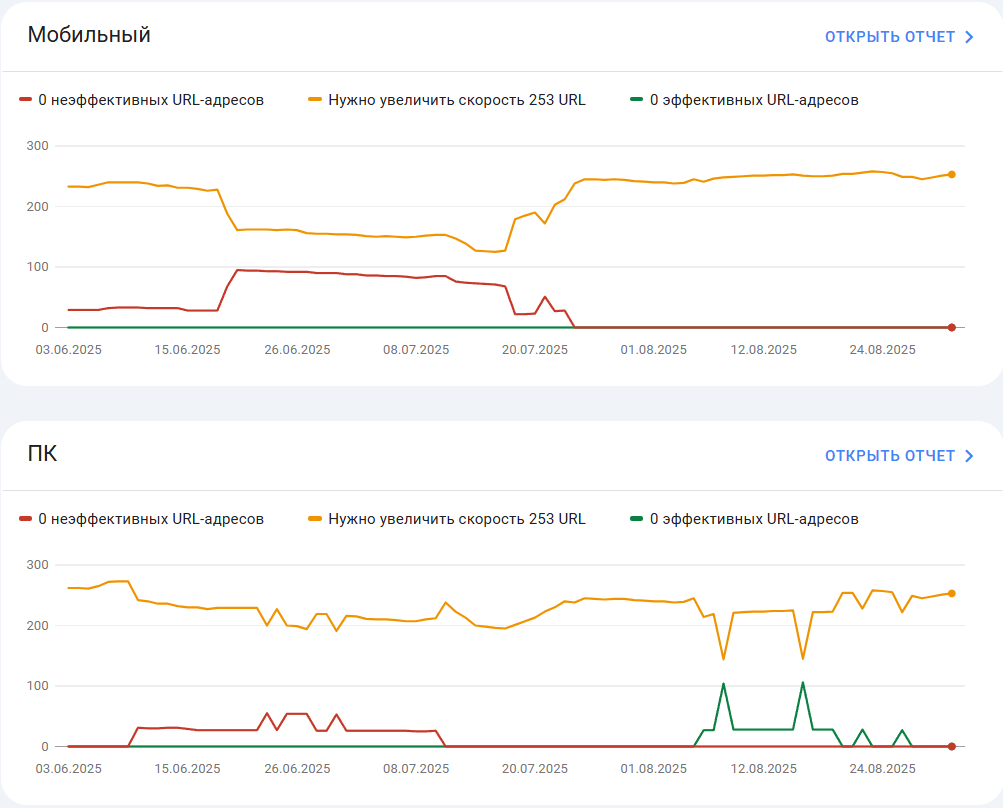
Task: Select 'Нужно увеличить скорость 253 URL' in ПК
Action: [457, 519]
